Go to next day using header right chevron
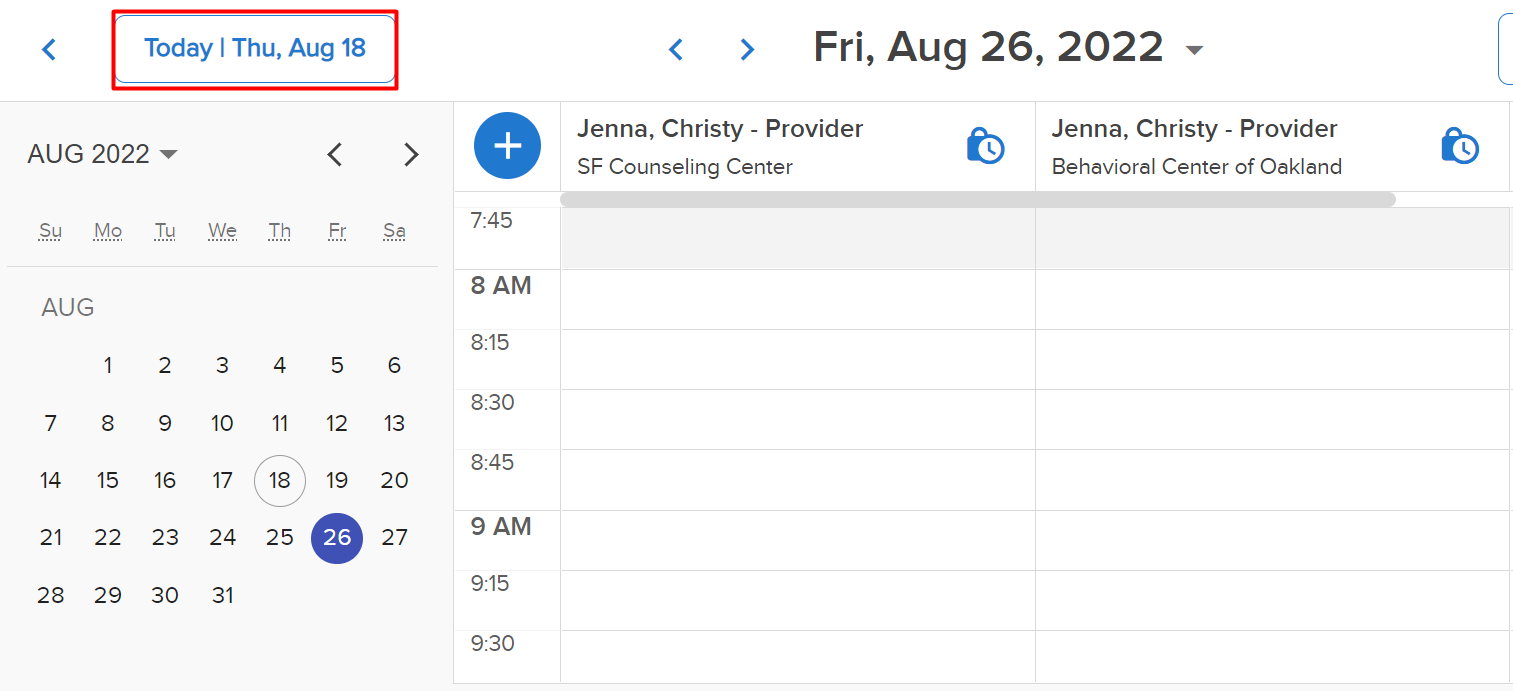Viewport: 1513px width, 691px height. coord(746,49)
